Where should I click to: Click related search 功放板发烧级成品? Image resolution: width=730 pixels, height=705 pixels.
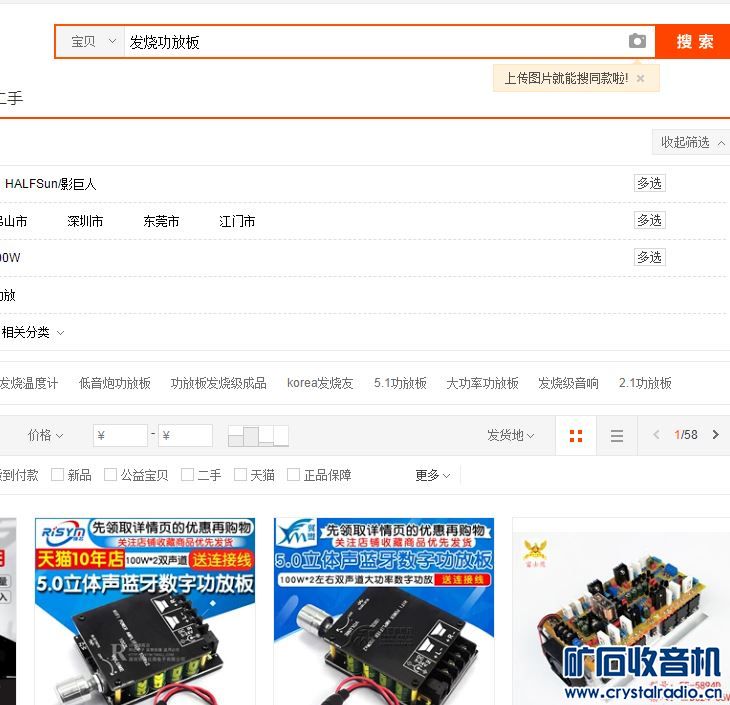click(218, 383)
